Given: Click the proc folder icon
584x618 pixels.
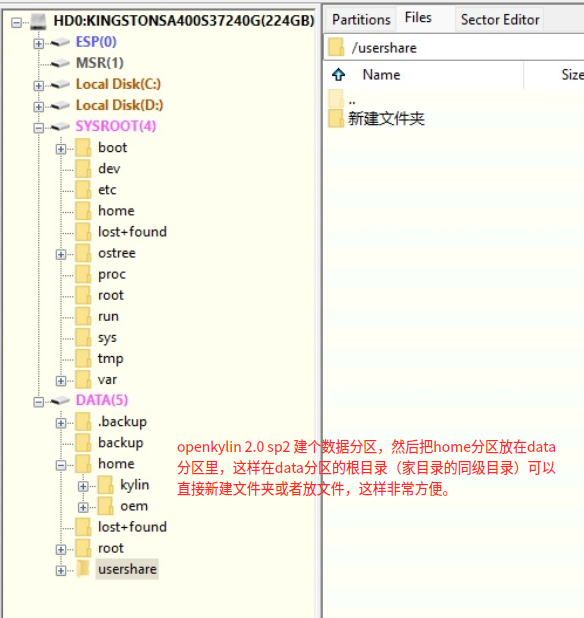Looking at the screenshot, I should click(x=83, y=274).
